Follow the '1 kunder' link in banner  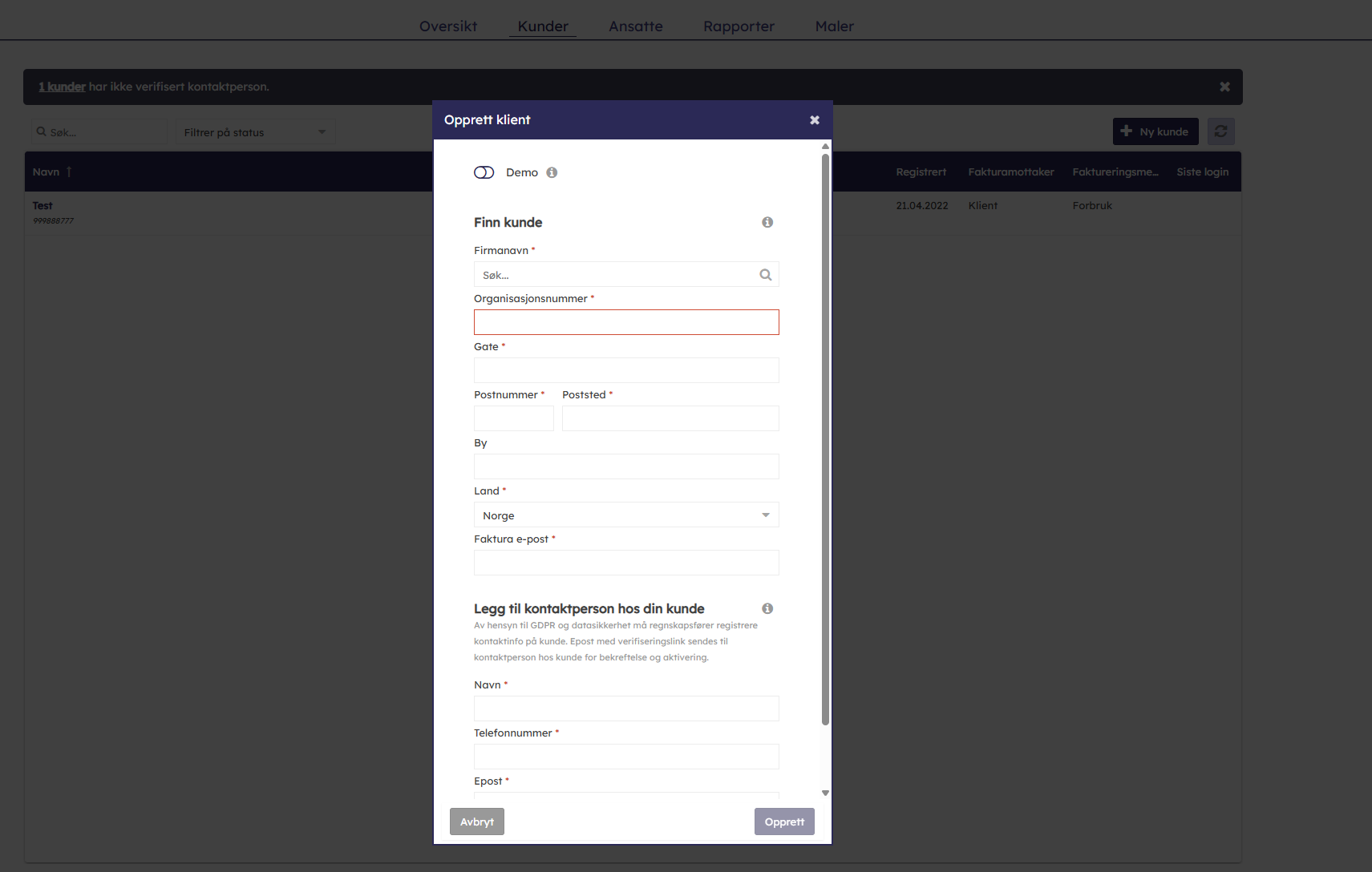(62, 87)
